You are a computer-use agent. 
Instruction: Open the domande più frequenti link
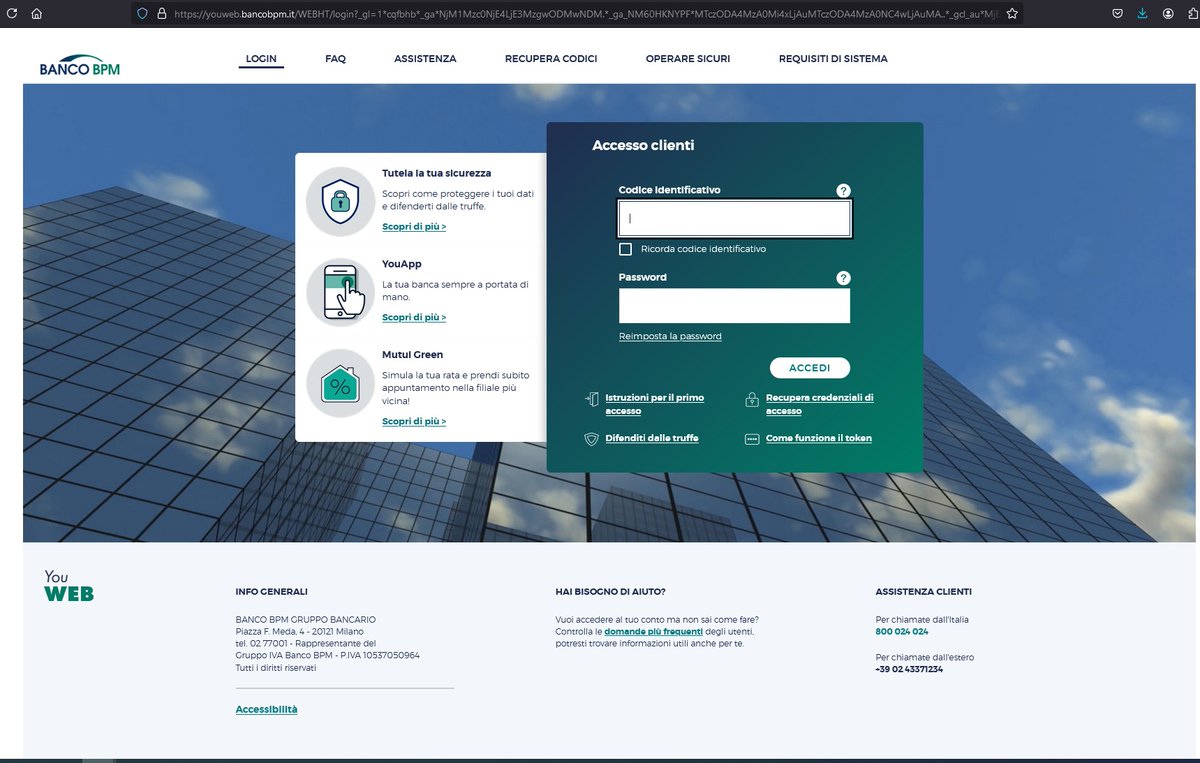(653, 632)
